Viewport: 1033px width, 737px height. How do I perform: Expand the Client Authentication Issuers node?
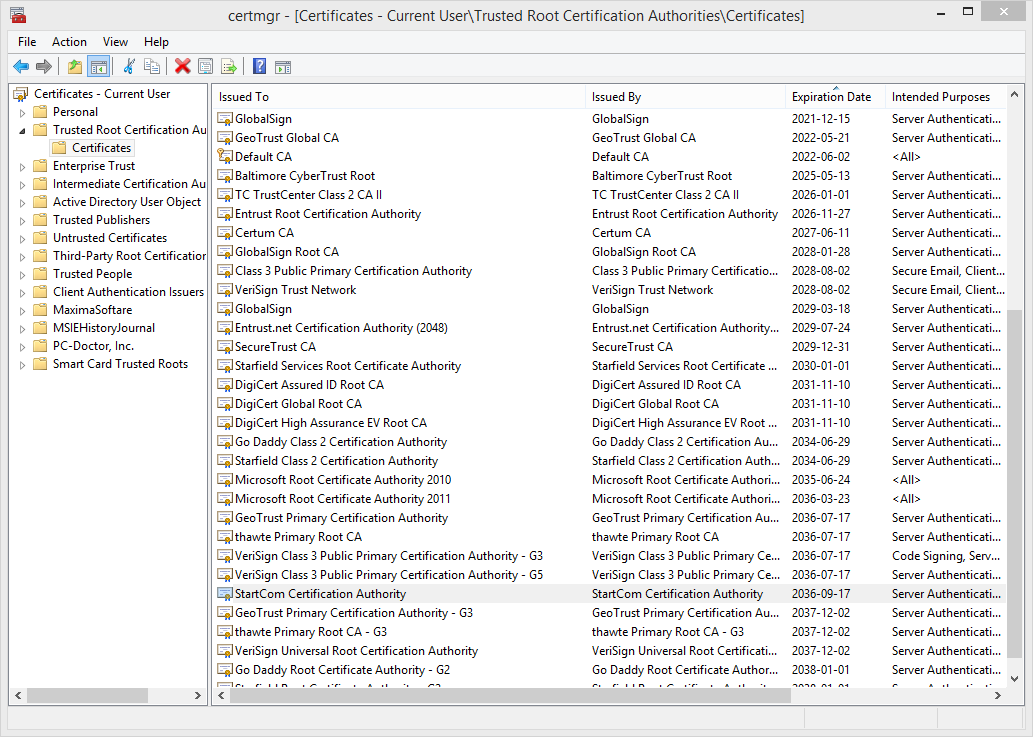point(22,292)
